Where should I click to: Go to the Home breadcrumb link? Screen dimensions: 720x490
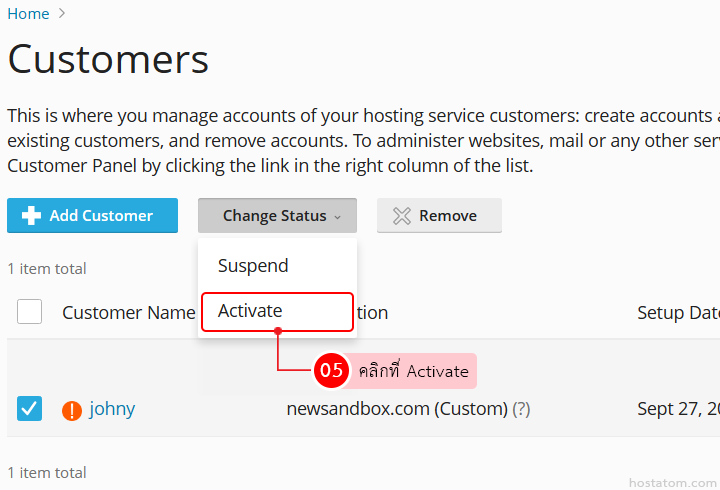coord(28,14)
